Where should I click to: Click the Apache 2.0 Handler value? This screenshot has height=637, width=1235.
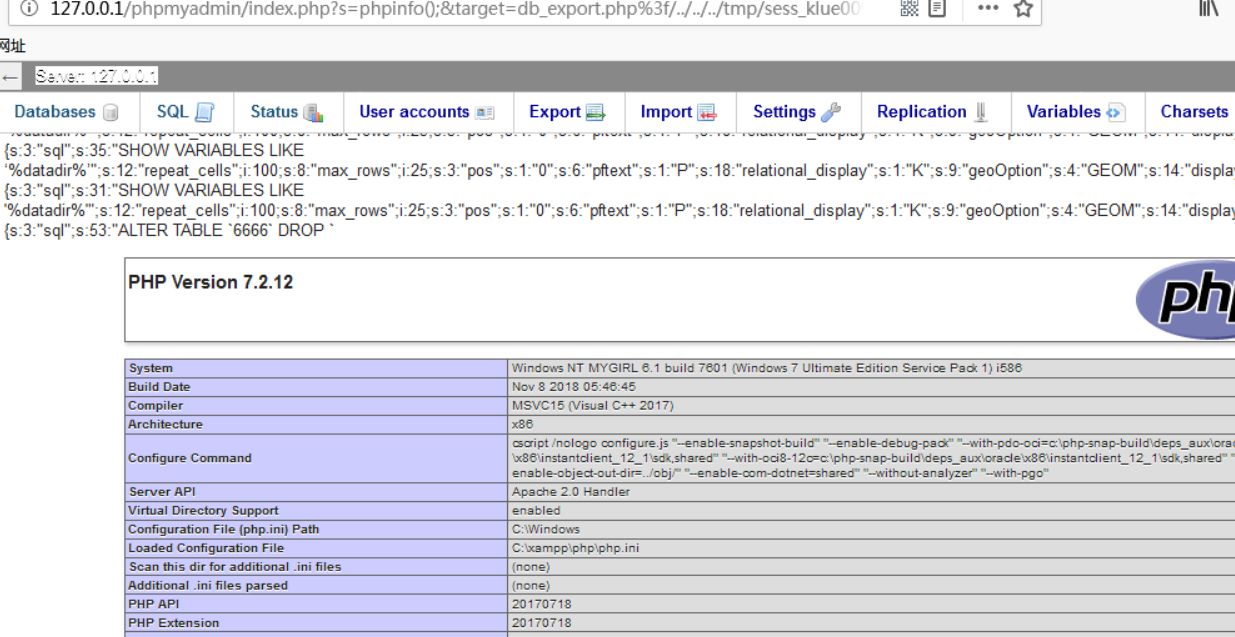click(569, 492)
